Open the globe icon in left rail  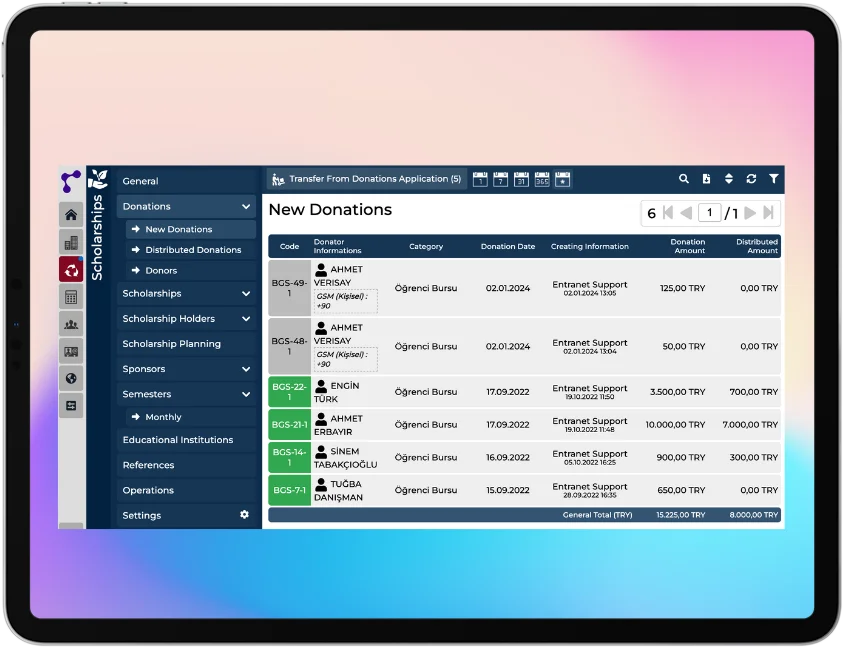[x=71, y=378]
